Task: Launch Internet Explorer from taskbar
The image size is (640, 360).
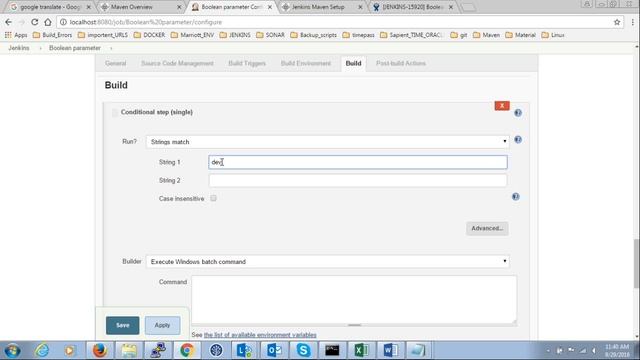Action: coord(42,350)
